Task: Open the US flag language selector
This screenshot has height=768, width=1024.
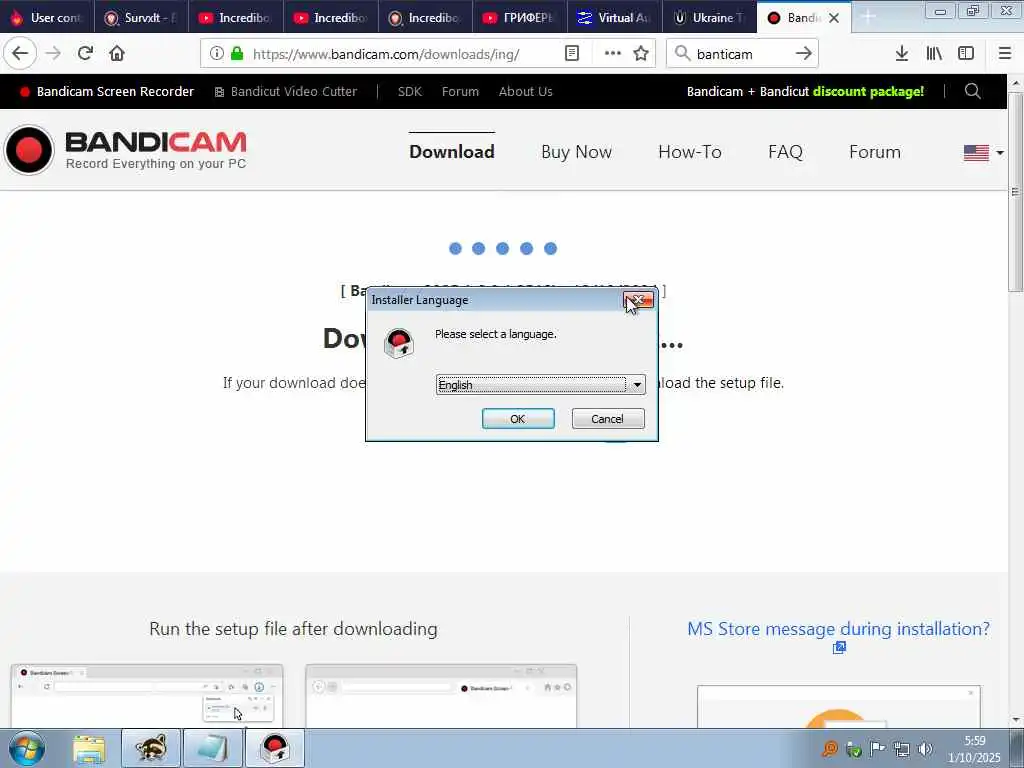Action: click(x=984, y=153)
